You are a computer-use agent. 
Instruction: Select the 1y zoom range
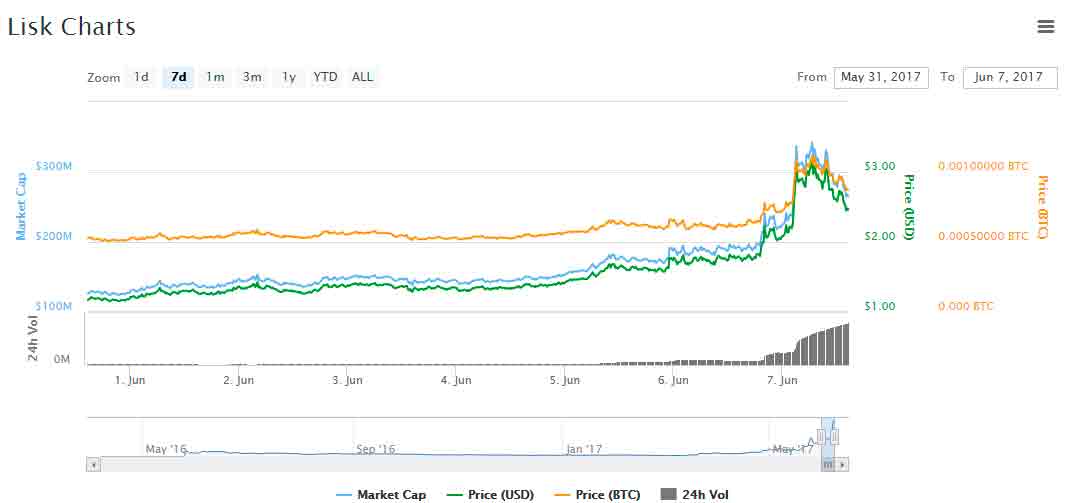pyautogui.click(x=289, y=77)
